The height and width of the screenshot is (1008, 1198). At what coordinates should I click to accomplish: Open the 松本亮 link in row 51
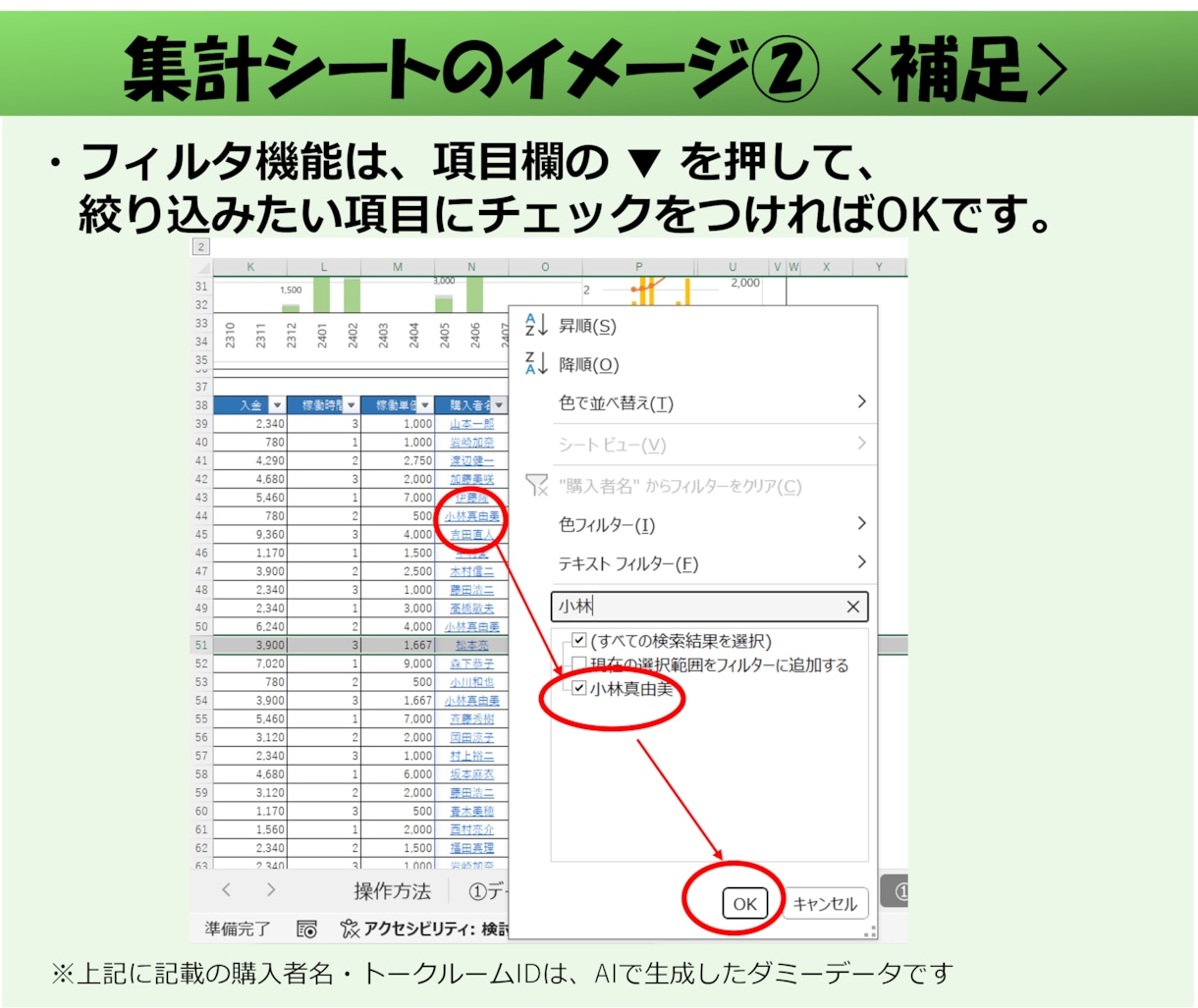[471, 645]
